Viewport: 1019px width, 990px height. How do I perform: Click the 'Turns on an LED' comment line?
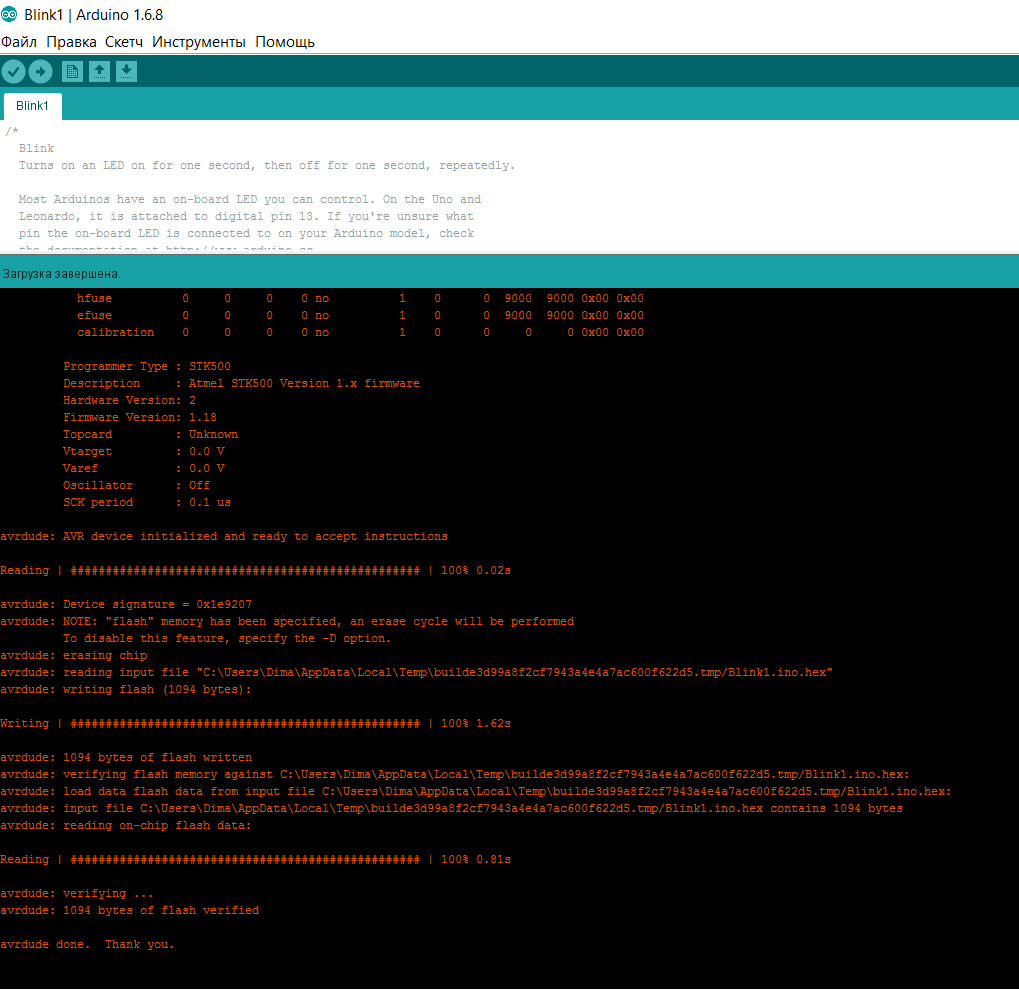pyautogui.click(x=266, y=166)
